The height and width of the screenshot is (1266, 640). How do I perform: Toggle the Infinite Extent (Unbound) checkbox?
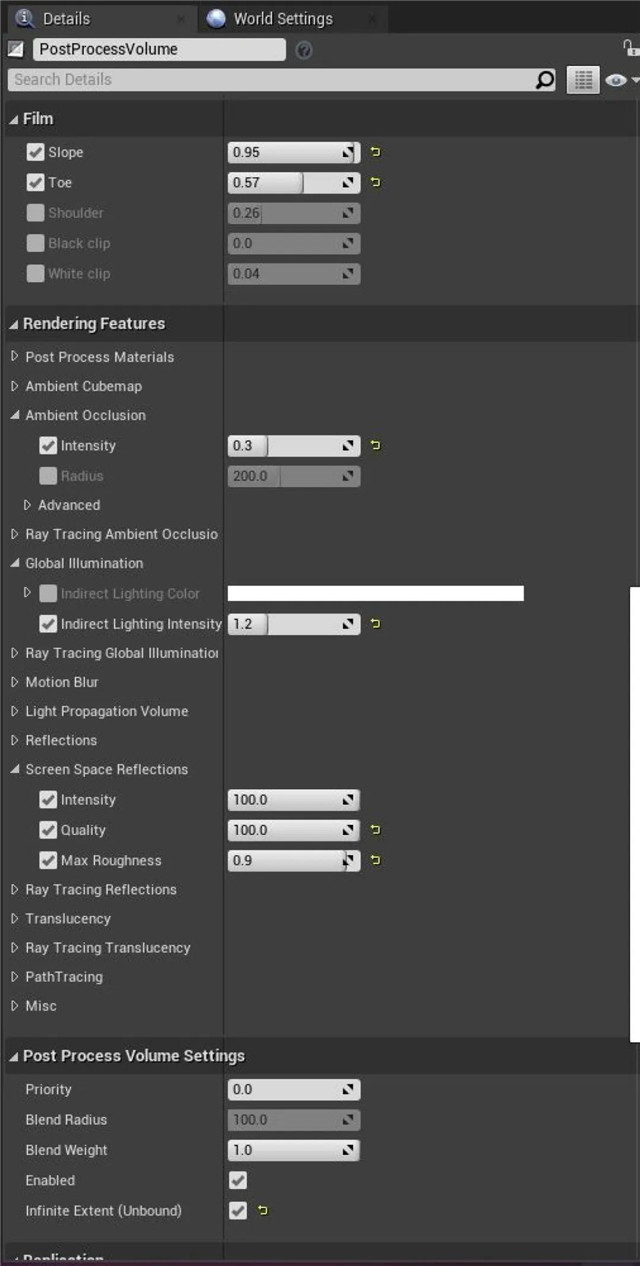[x=238, y=1211]
